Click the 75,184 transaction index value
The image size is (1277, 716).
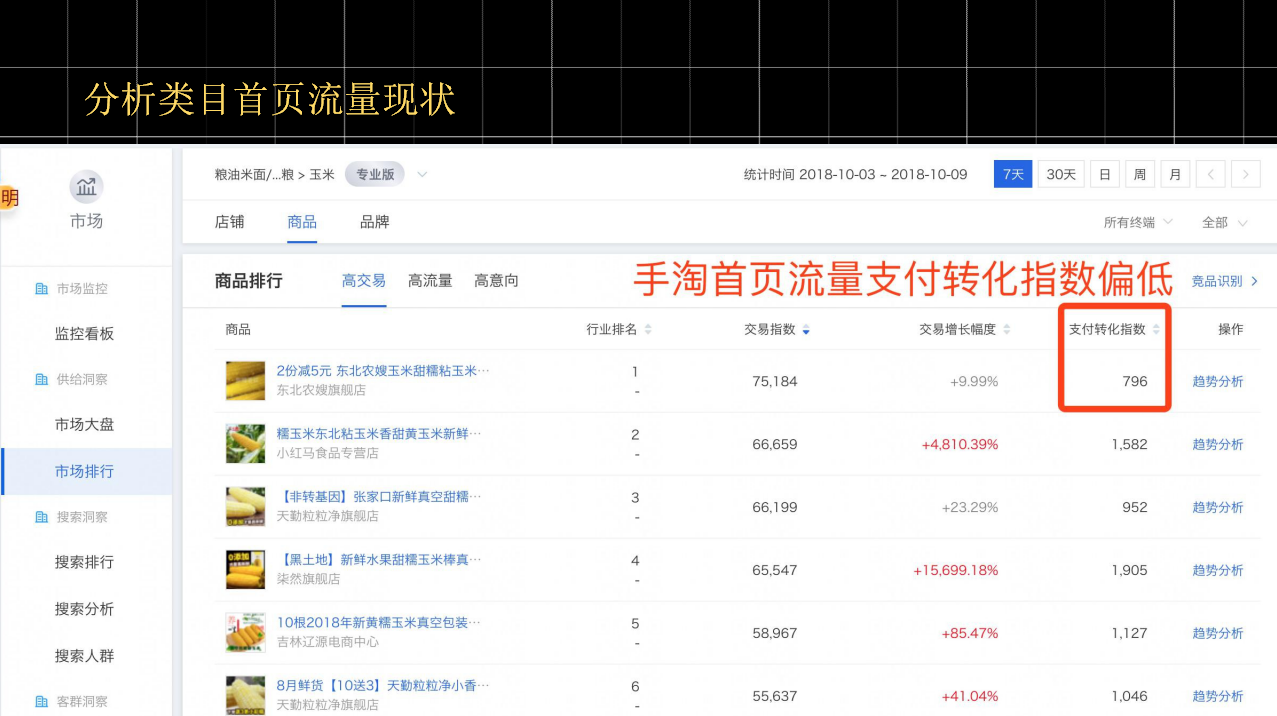point(775,381)
